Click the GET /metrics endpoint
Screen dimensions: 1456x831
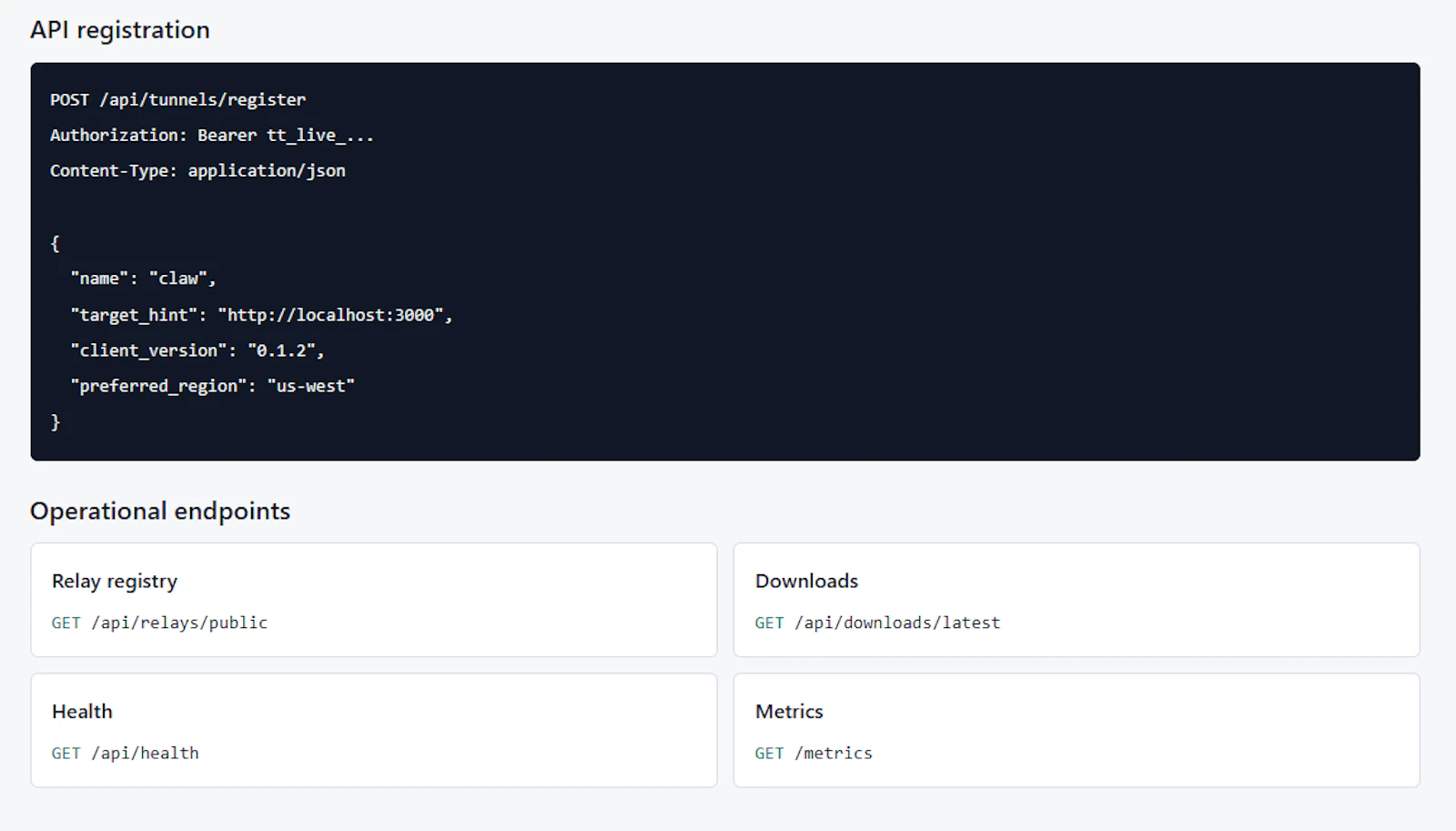pos(814,753)
